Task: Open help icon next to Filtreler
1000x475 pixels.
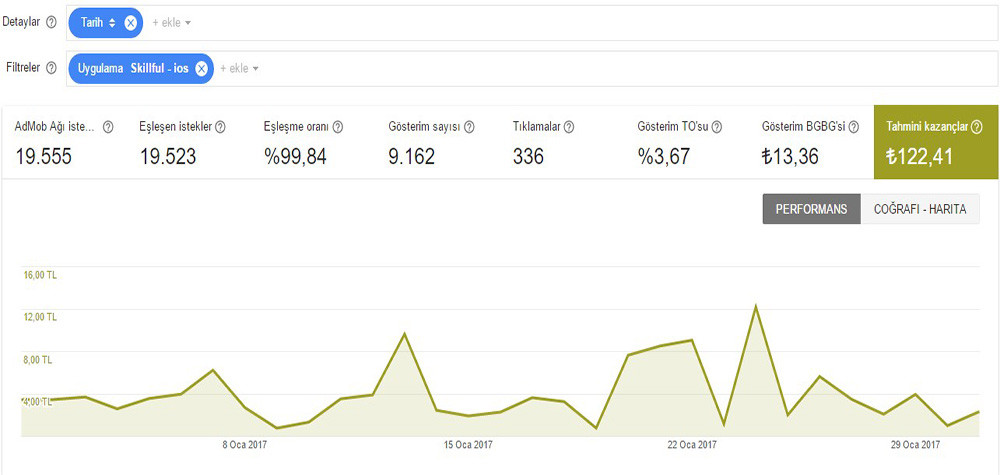Action: [x=52, y=68]
